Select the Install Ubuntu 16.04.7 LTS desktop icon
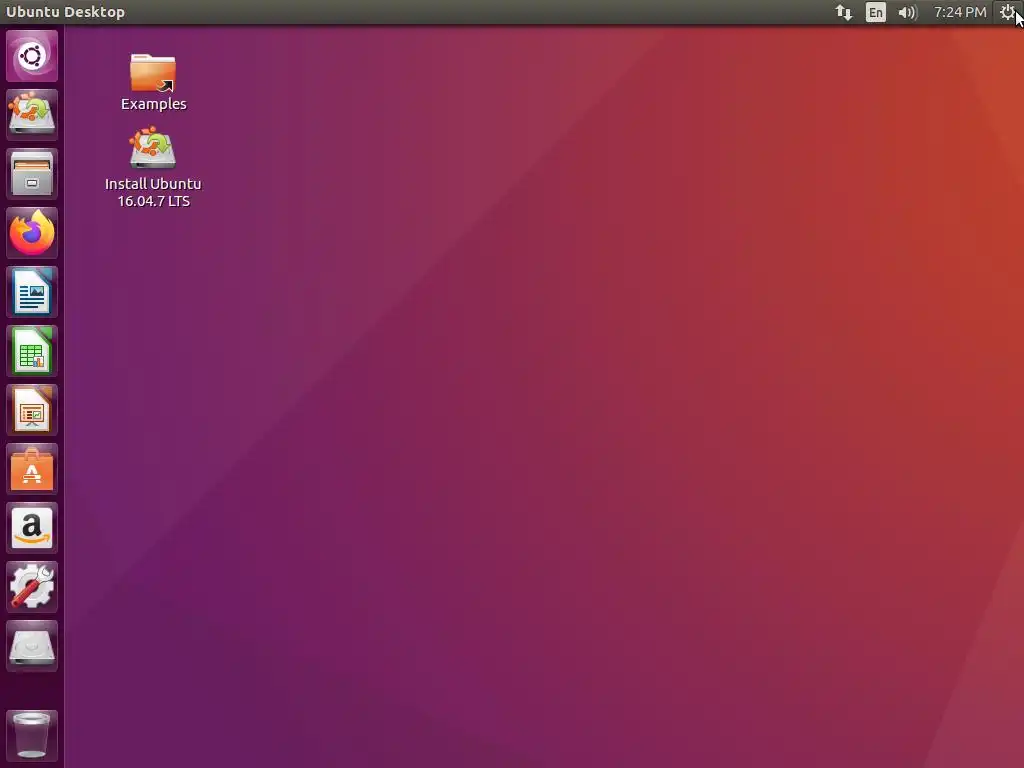 coord(153,148)
